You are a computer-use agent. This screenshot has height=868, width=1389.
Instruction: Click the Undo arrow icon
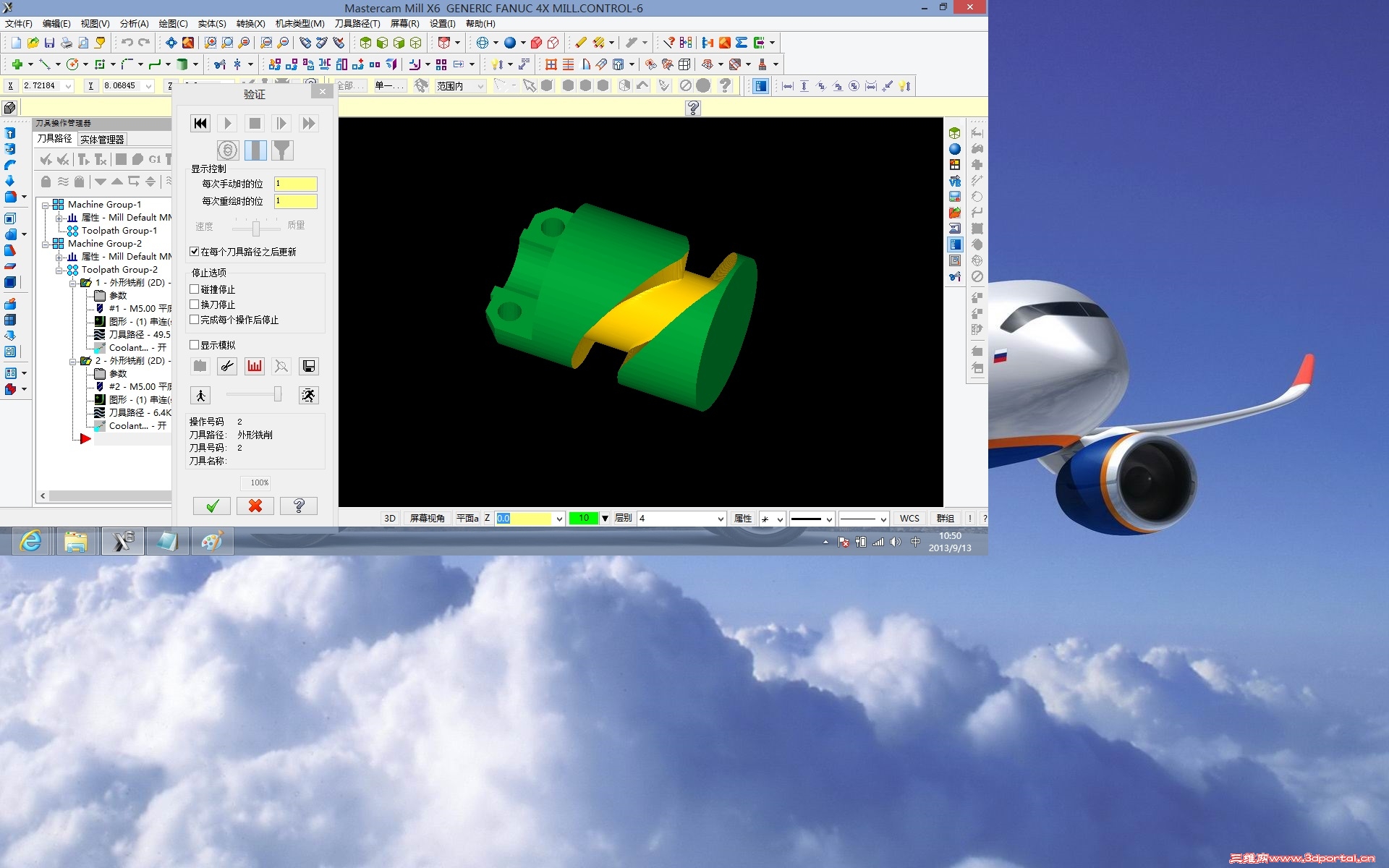[127, 43]
